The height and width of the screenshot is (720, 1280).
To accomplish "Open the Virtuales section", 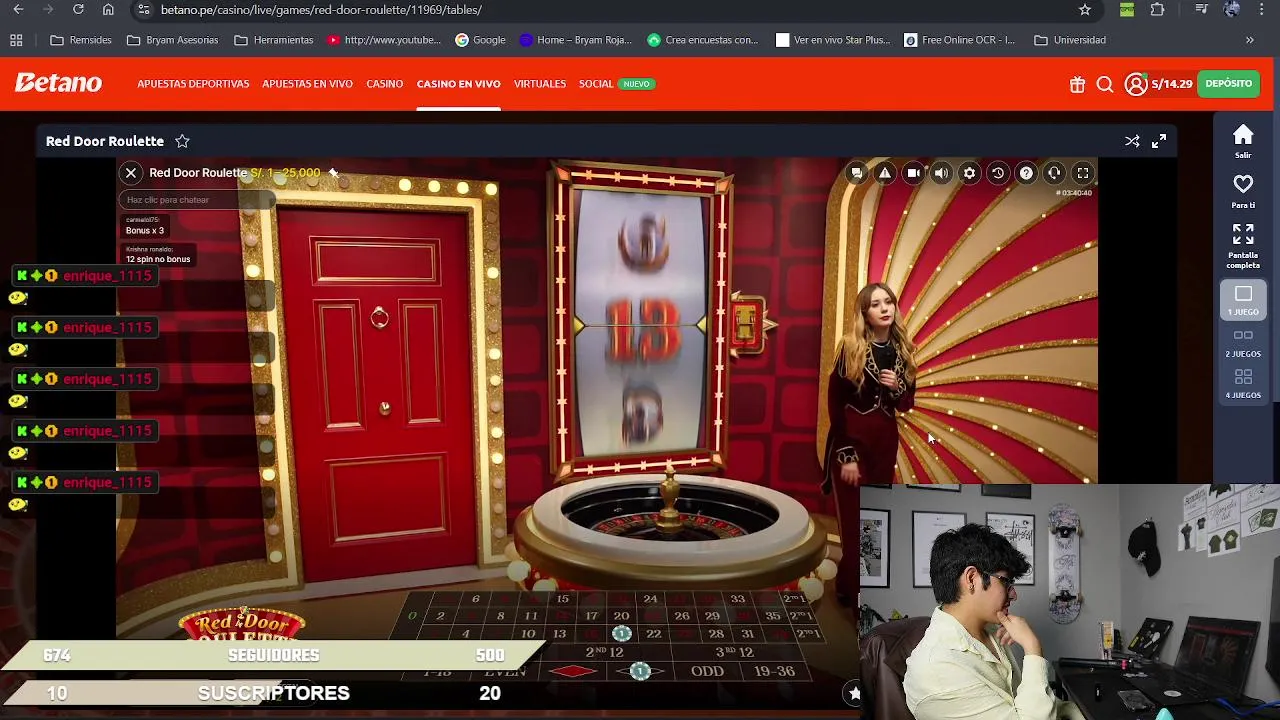I will pyautogui.click(x=540, y=84).
